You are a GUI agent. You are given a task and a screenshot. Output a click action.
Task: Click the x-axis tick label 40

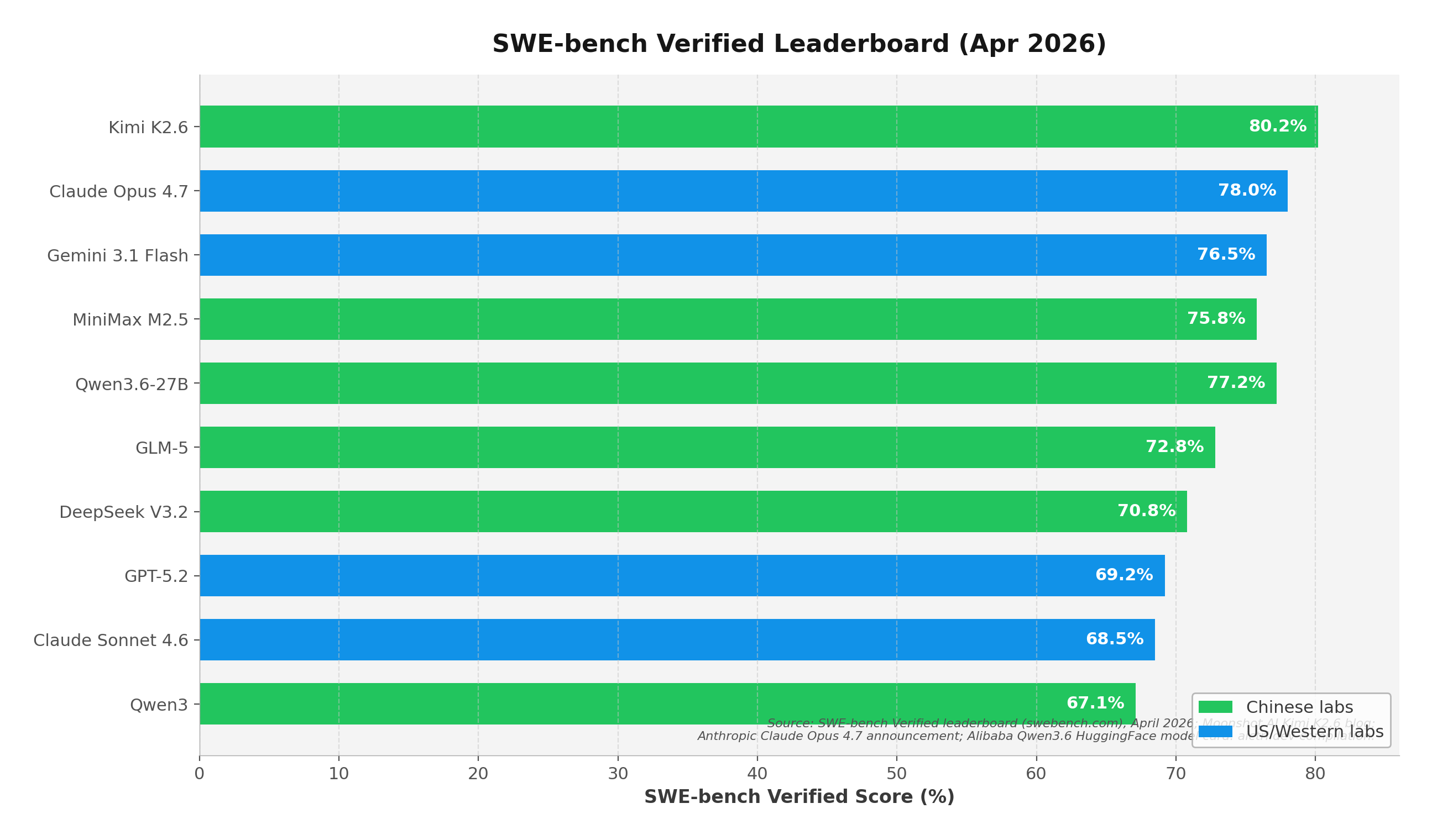[757, 775]
